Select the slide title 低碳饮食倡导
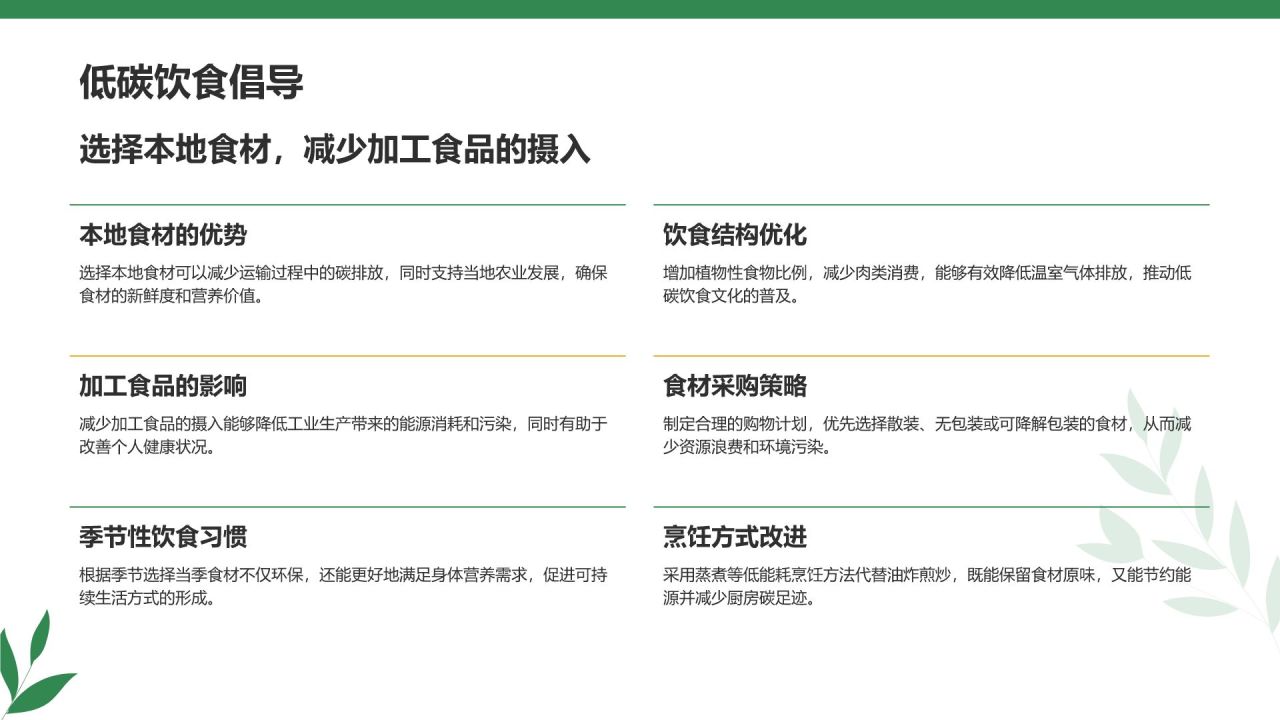The height and width of the screenshot is (720, 1280). [x=191, y=84]
